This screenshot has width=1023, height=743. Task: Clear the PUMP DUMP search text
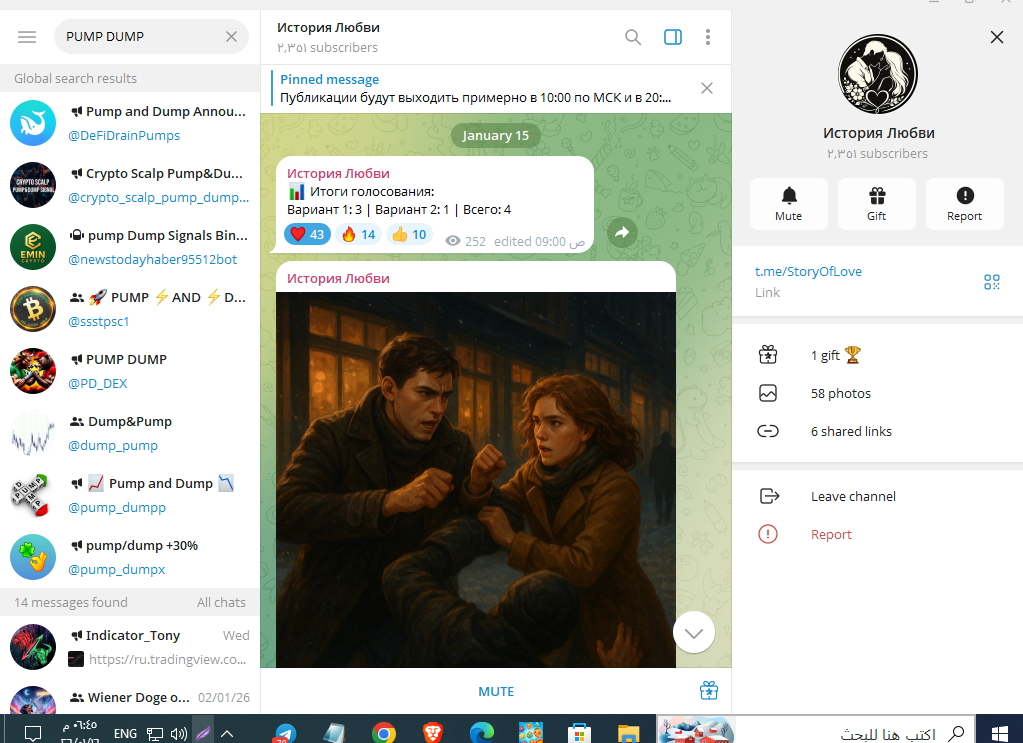click(x=232, y=37)
